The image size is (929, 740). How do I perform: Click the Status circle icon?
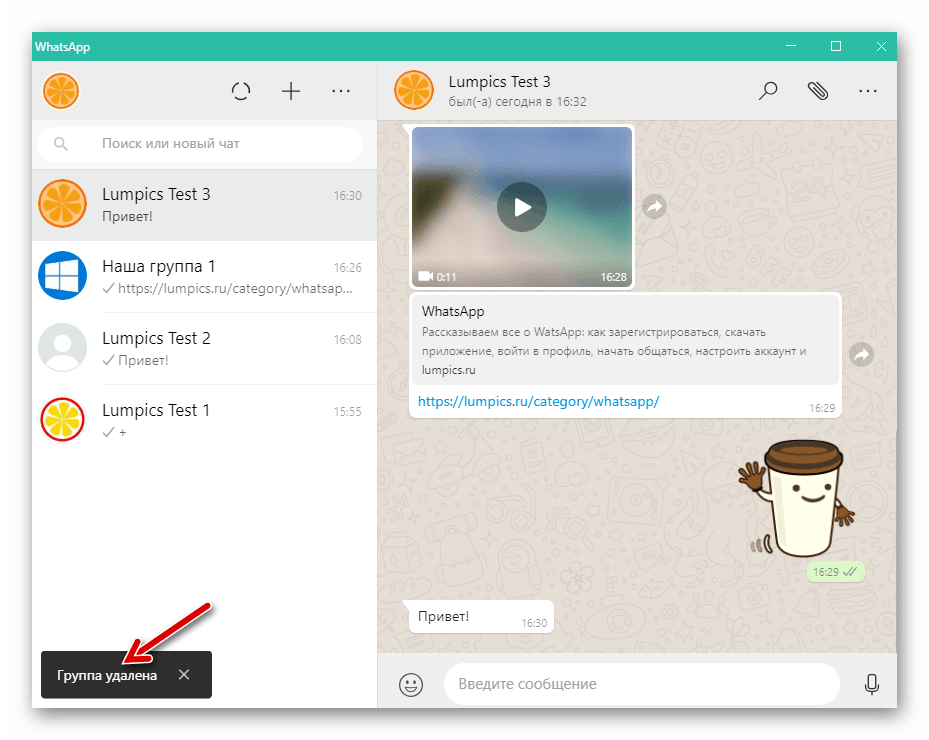click(x=241, y=91)
